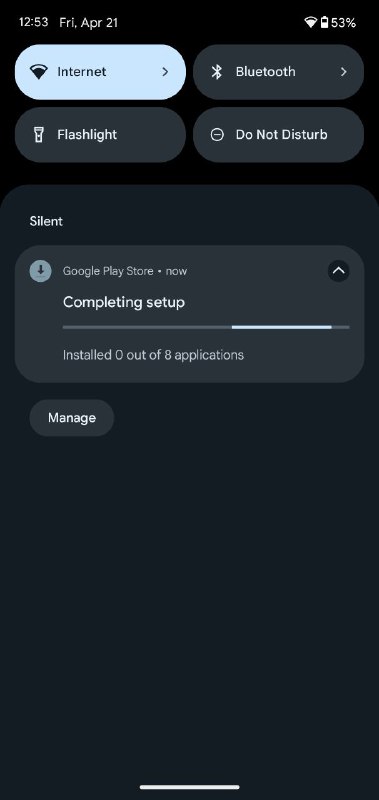Screen dimensions: 379x800
Task: Tap the Wi-Fi icon in Internet tile
Action: tap(38, 72)
